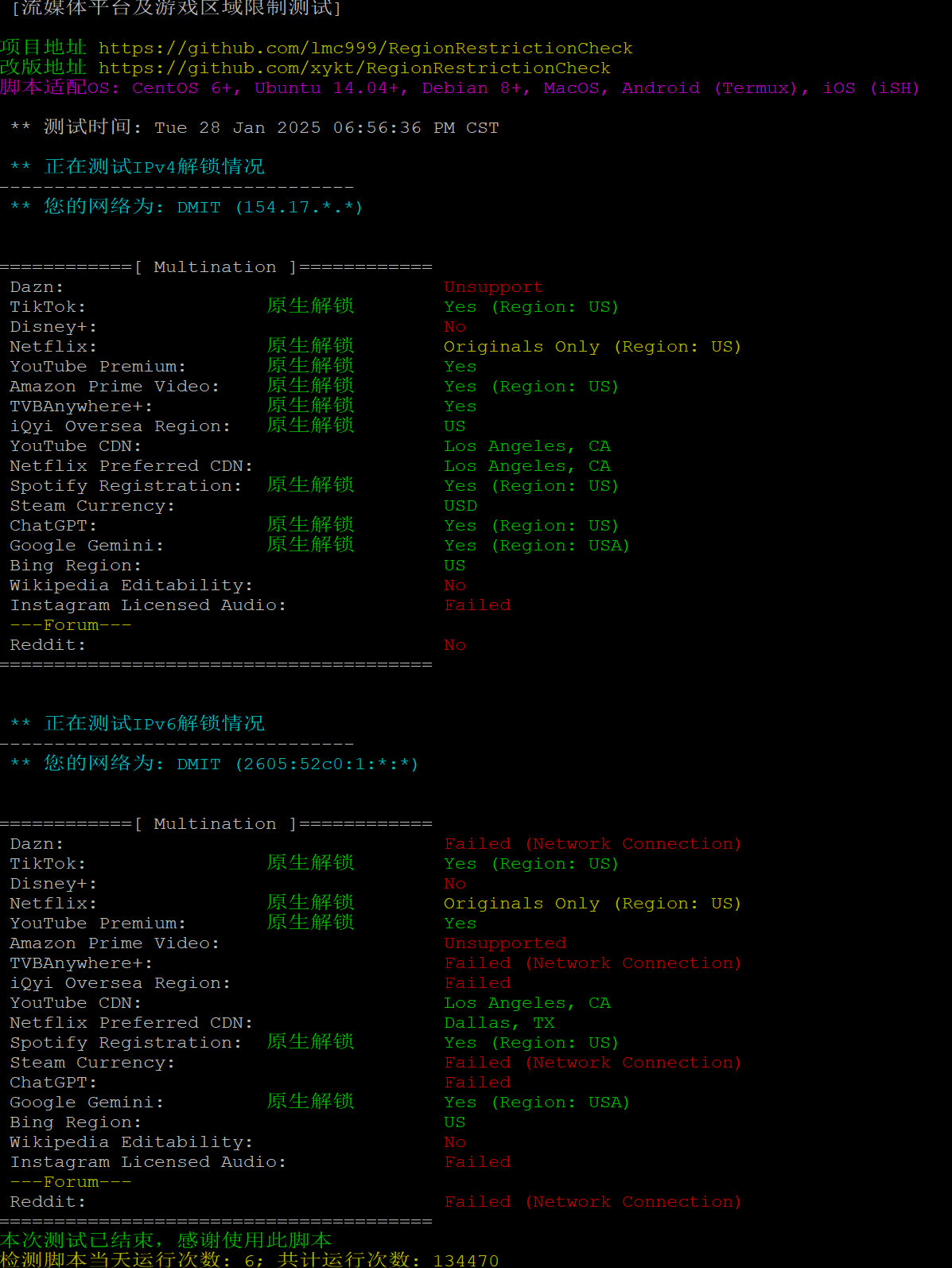
Task: Click the "Unsupported" result for Amazon Prime Video
Action: 505,943
